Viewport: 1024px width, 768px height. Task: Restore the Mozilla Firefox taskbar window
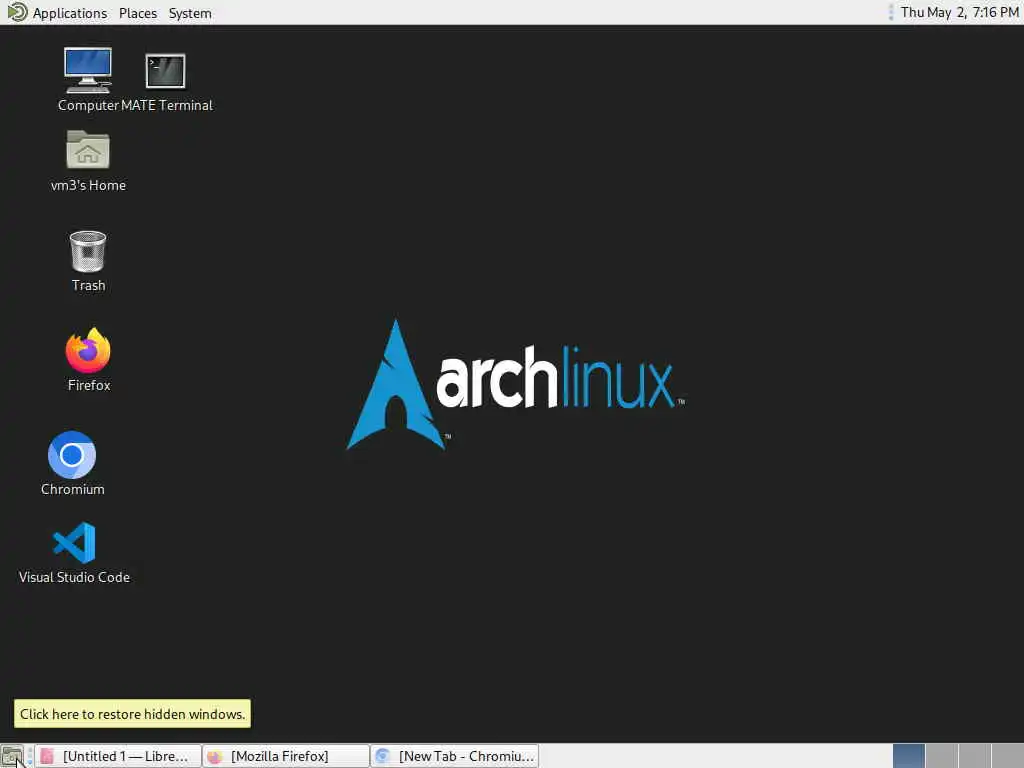286,756
